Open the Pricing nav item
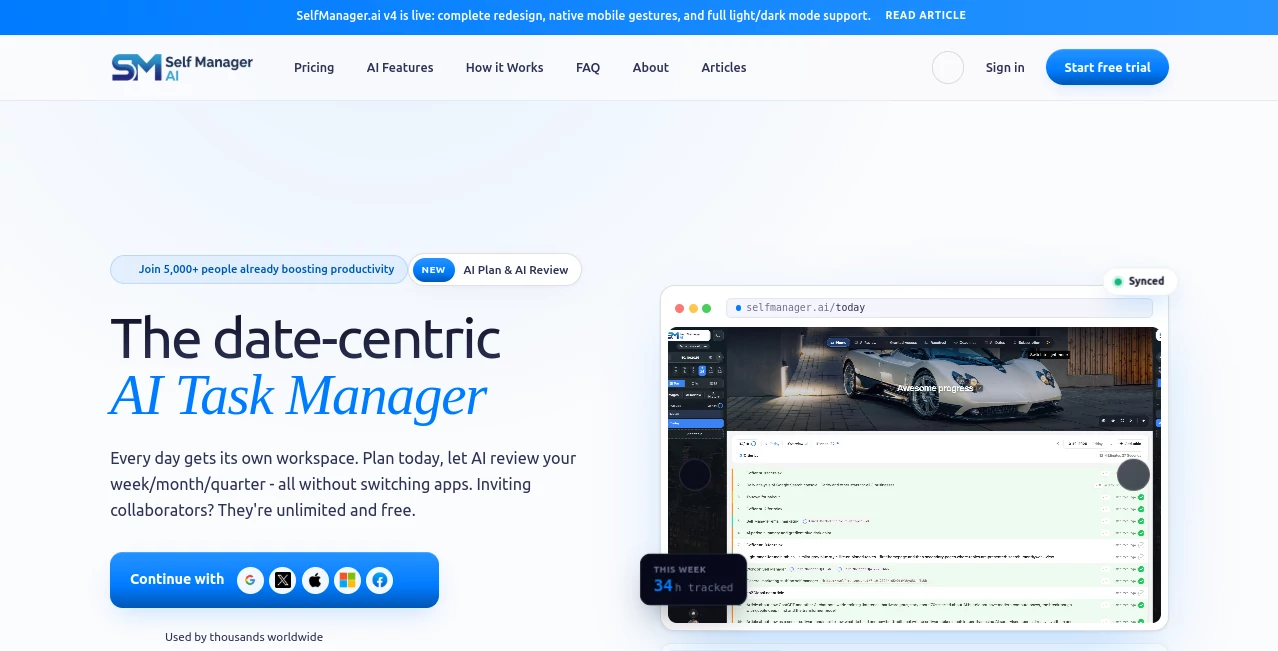This screenshot has width=1278, height=651. tap(314, 67)
